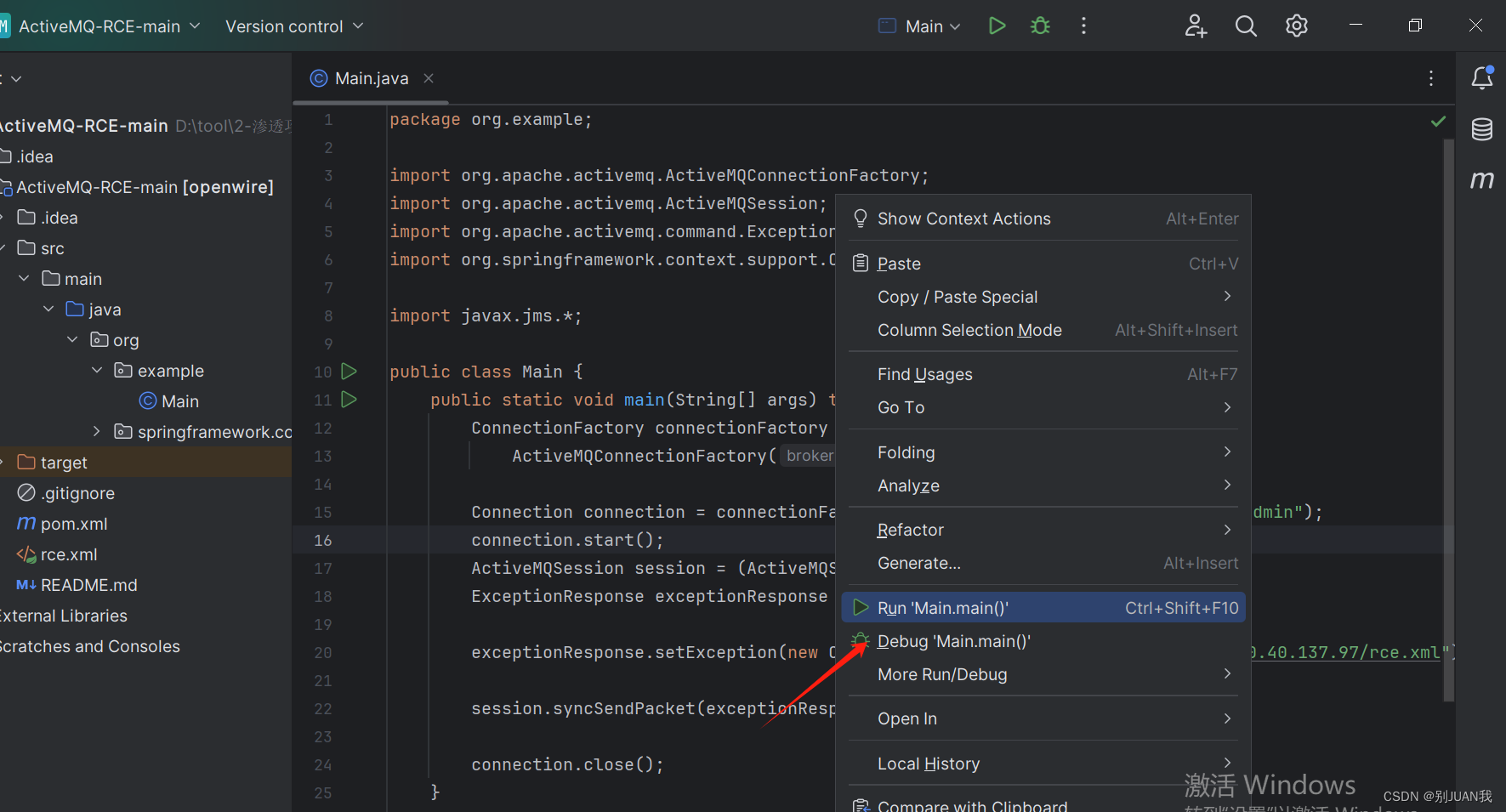Collapse the example package in the tree
Image resolution: width=1506 pixels, height=812 pixels.
coord(97,370)
